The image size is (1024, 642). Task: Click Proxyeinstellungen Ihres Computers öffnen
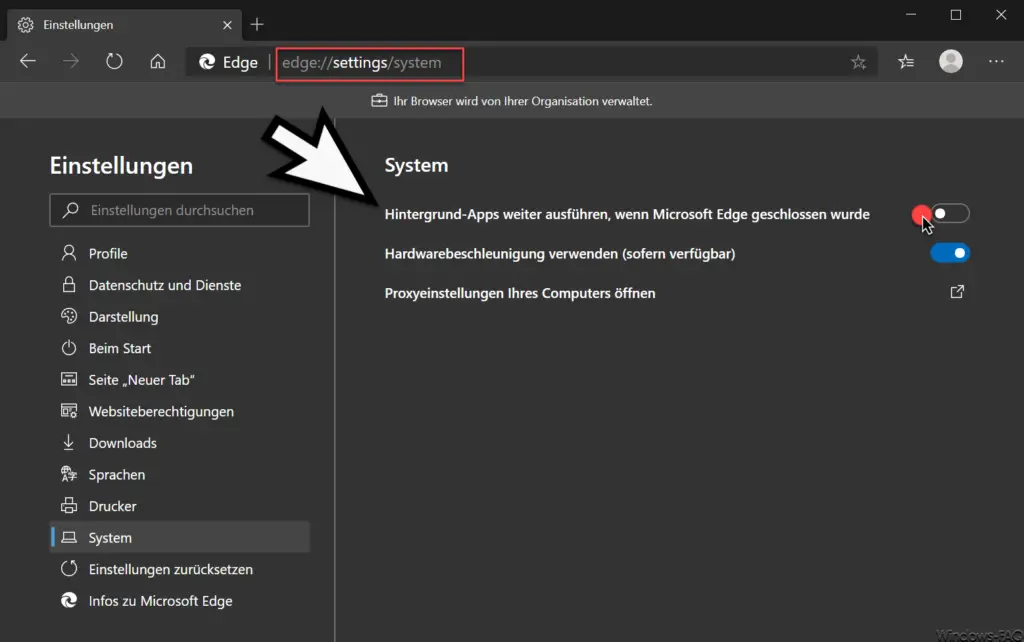click(x=520, y=293)
